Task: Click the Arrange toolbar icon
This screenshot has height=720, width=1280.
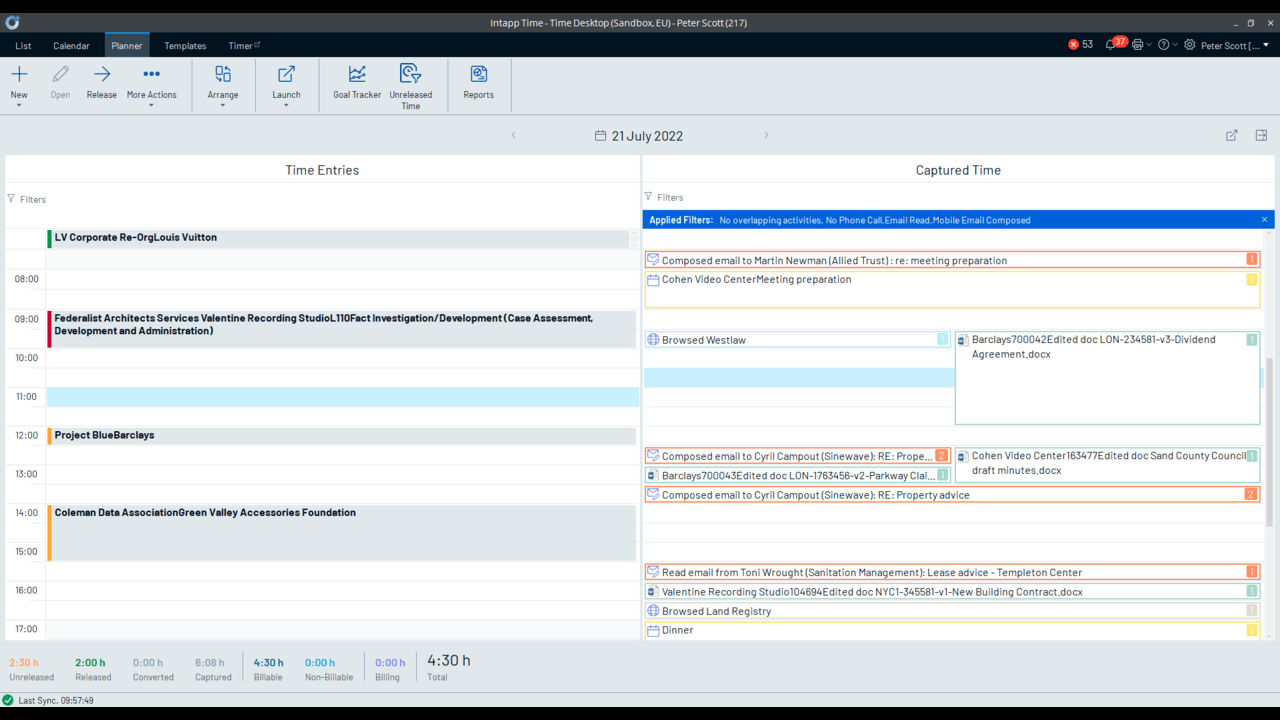Action: coord(223,74)
